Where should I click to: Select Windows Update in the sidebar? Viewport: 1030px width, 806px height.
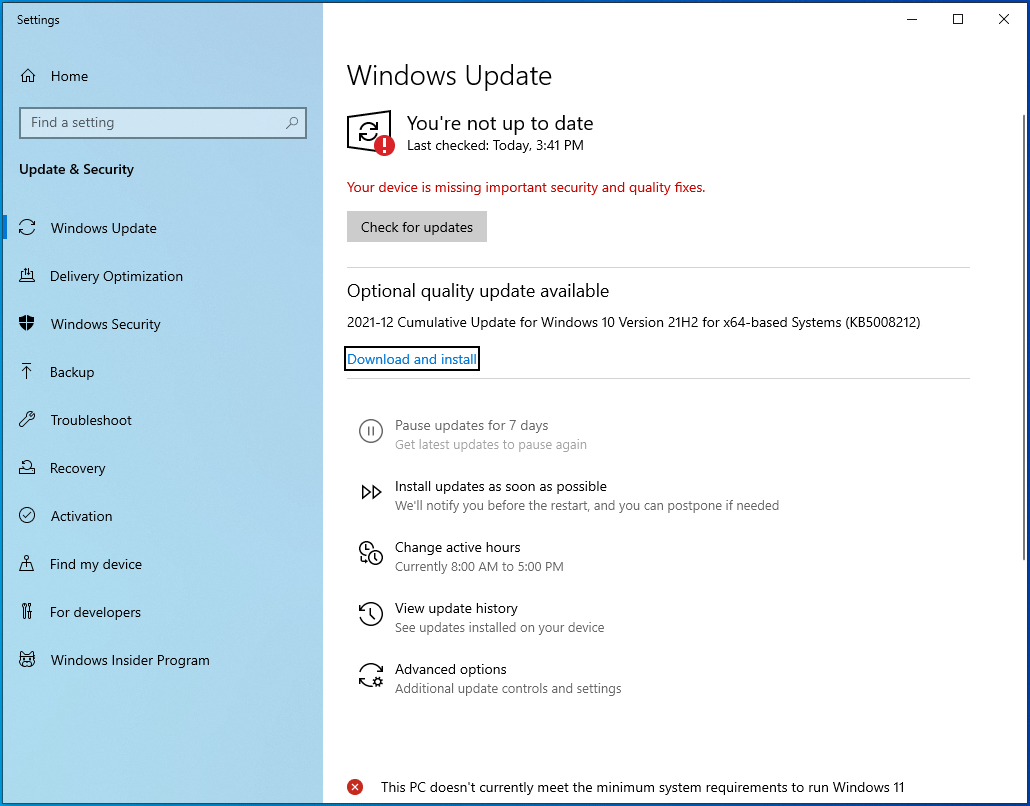pyautogui.click(x=163, y=228)
